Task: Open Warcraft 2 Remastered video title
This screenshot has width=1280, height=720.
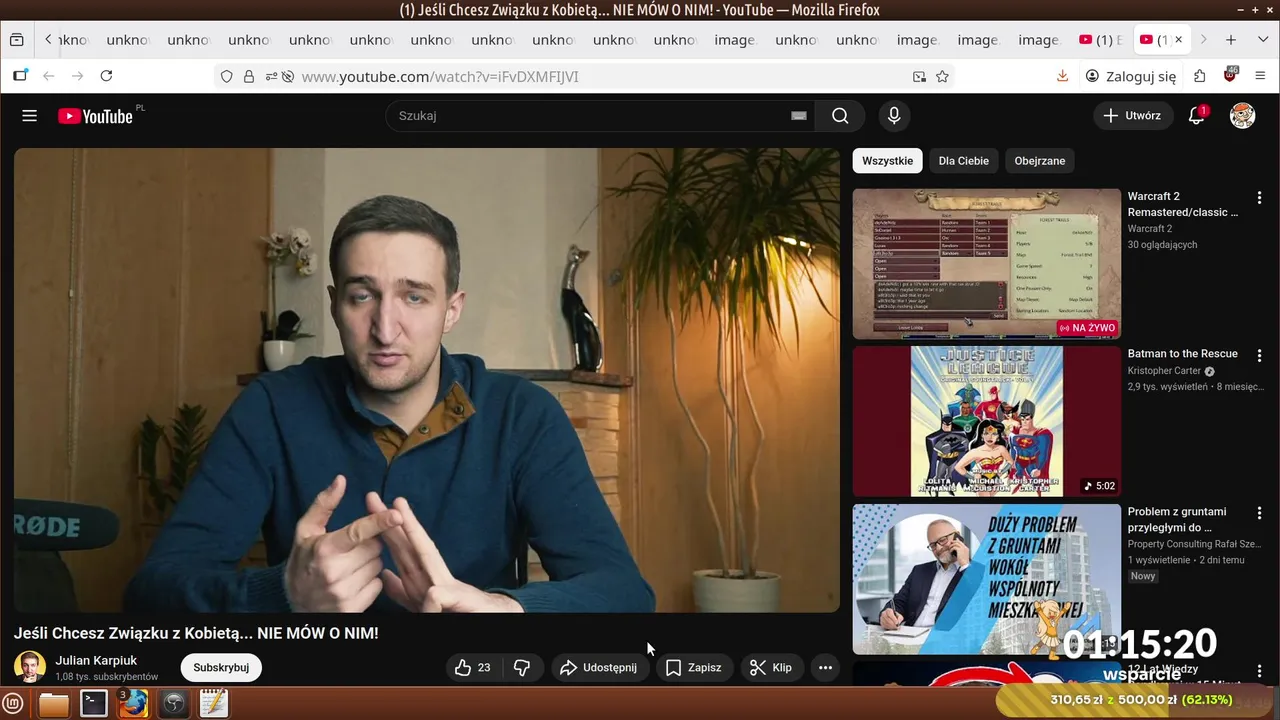Action: pos(1183,204)
